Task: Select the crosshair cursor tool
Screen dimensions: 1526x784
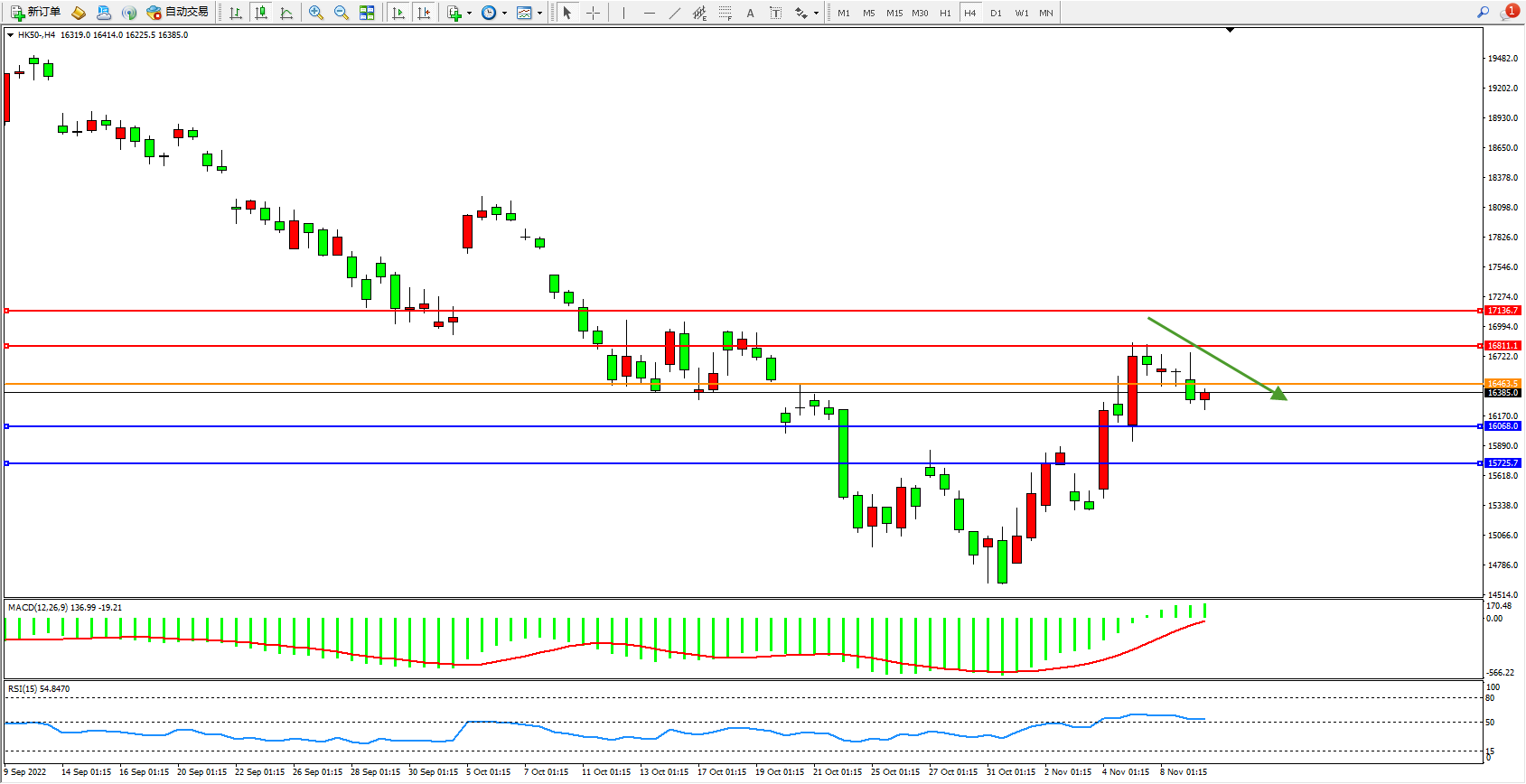Action: [x=593, y=13]
